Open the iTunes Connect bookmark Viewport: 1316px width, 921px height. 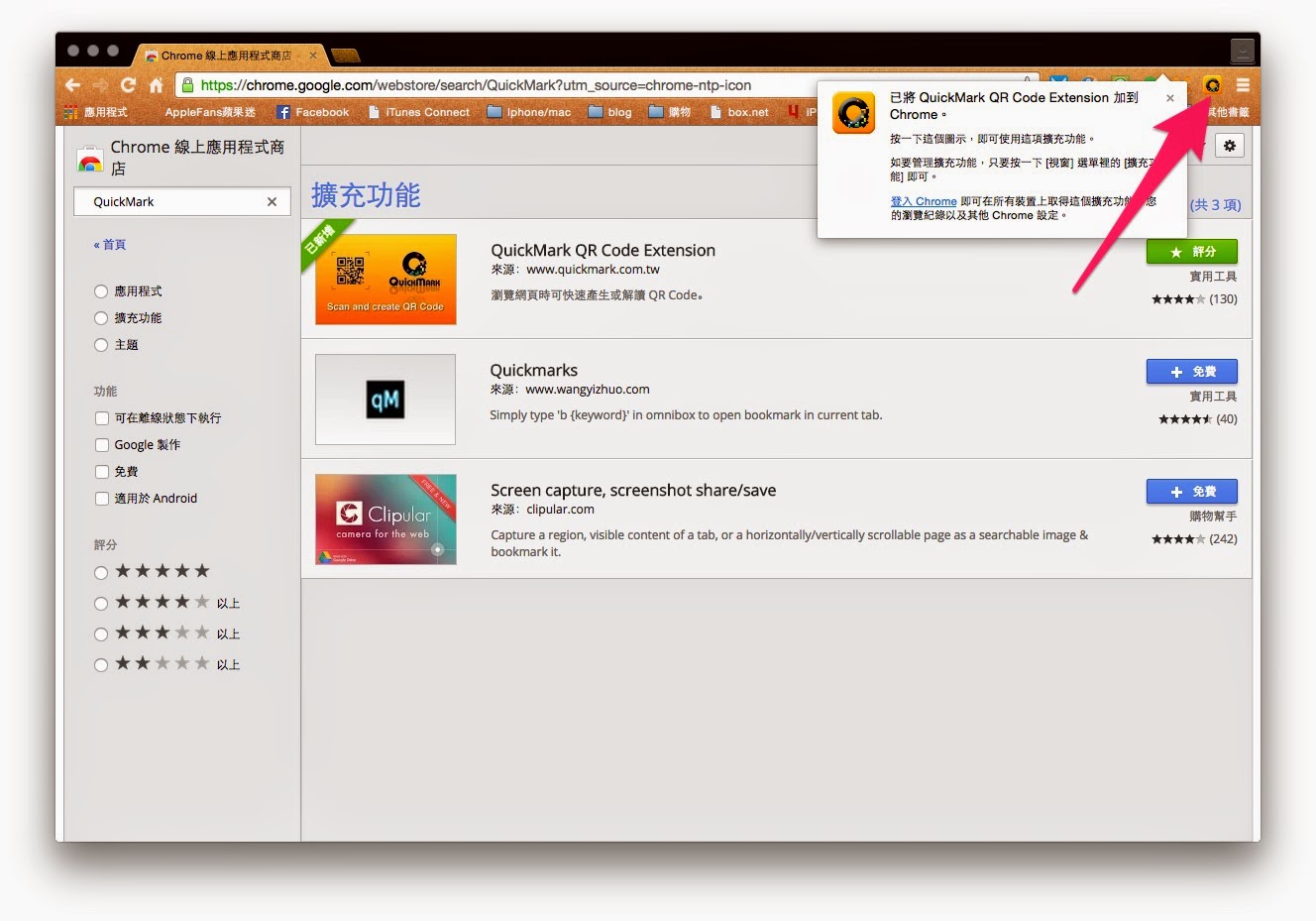pos(418,112)
